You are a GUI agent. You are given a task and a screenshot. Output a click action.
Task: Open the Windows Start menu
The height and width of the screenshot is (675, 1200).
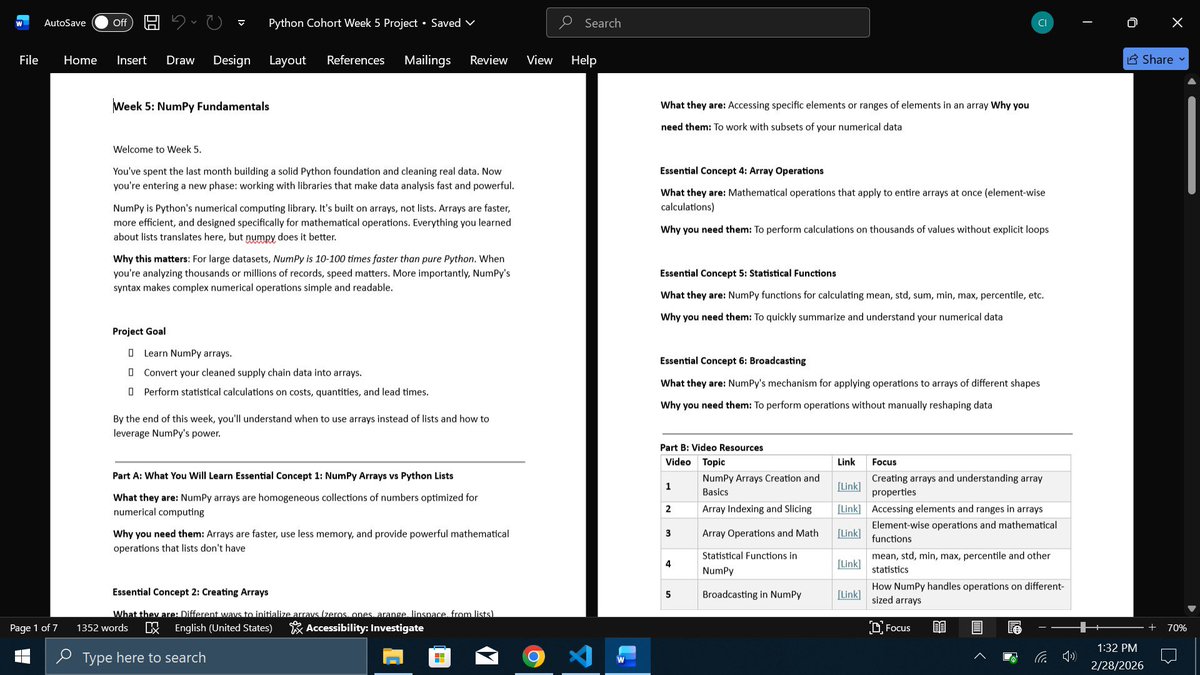(23, 657)
